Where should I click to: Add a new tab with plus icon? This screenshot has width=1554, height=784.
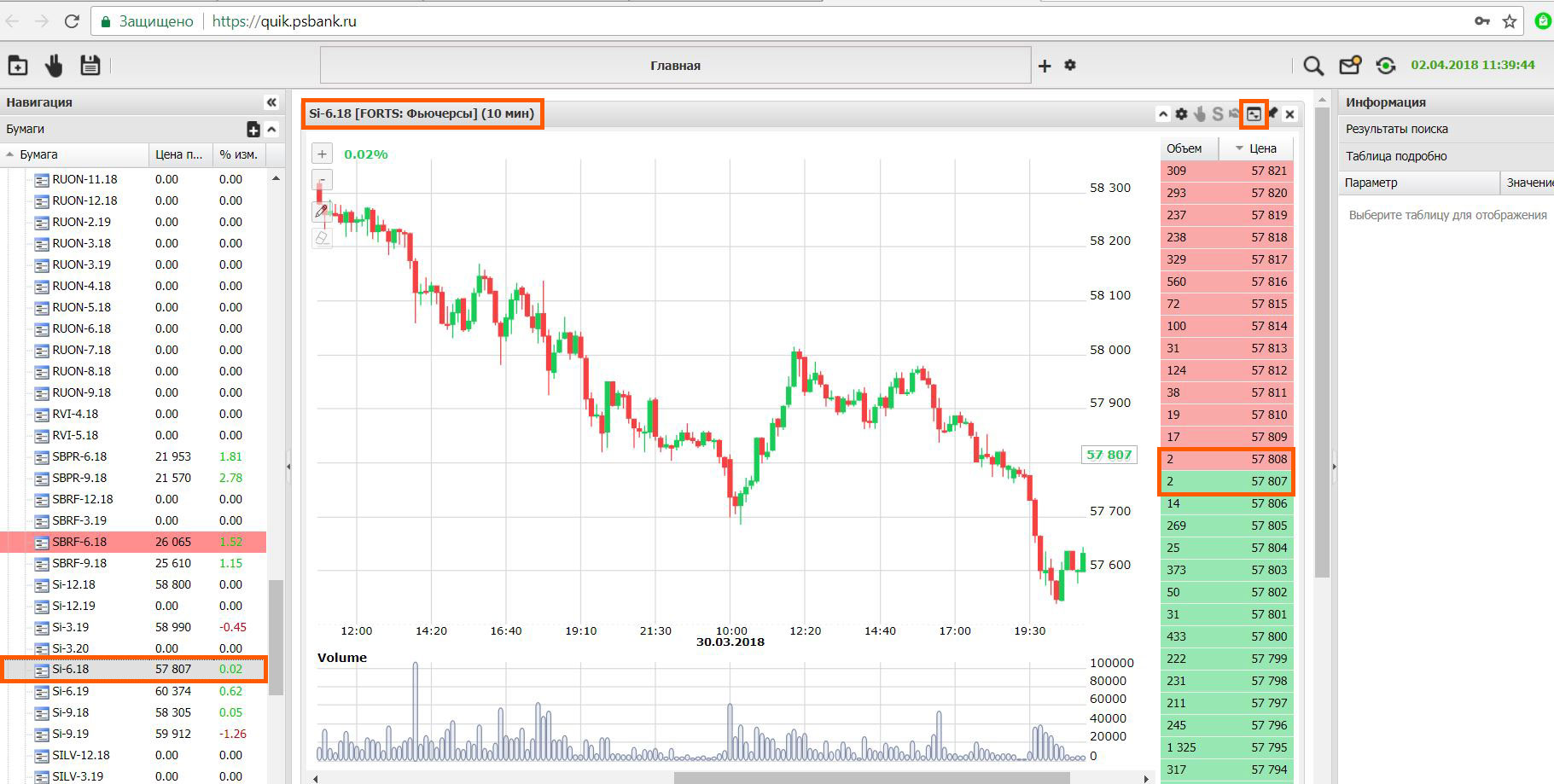(x=1045, y=66)
